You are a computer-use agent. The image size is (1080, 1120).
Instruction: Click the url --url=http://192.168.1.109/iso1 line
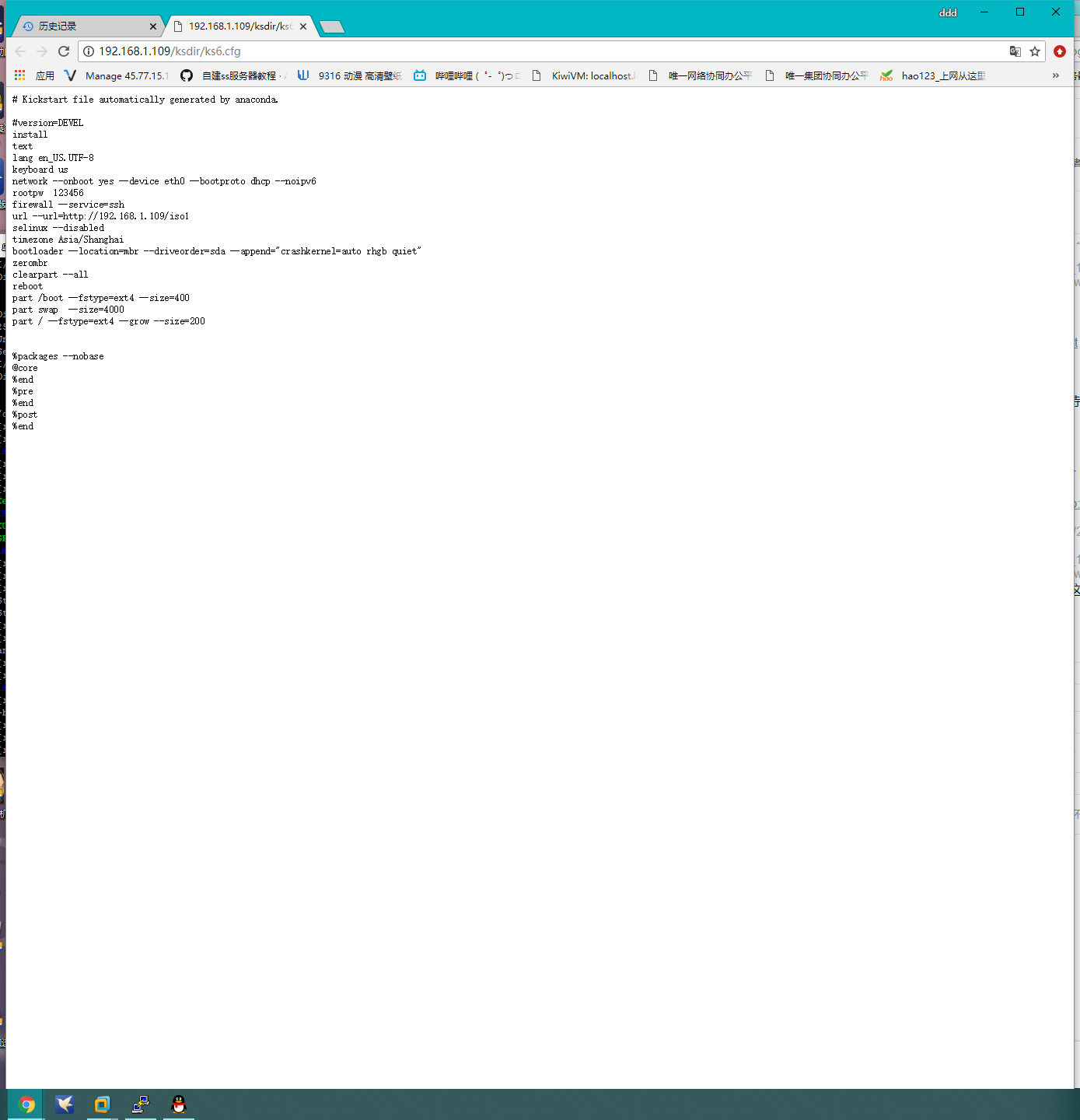coord(100,216)
